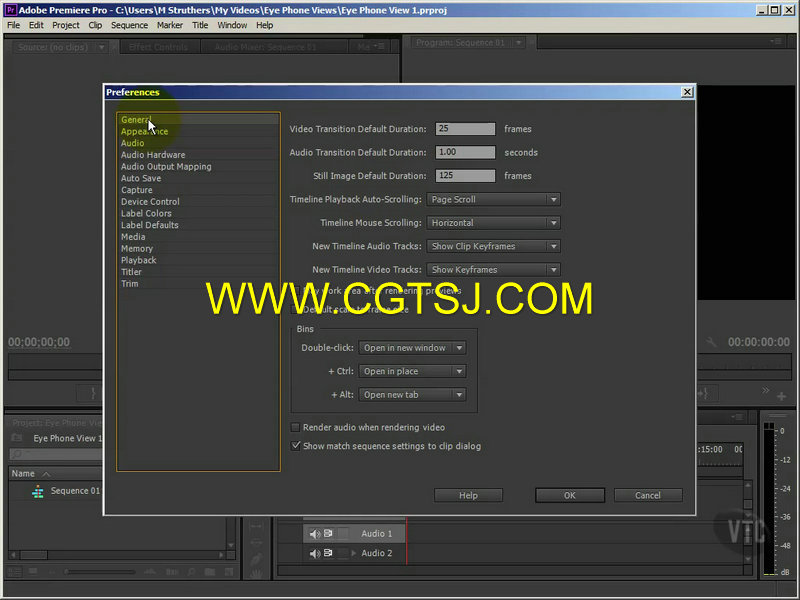The image size is (800, 600).
Task: Enable Render audio when rendering video
Action: coord(295,427)
